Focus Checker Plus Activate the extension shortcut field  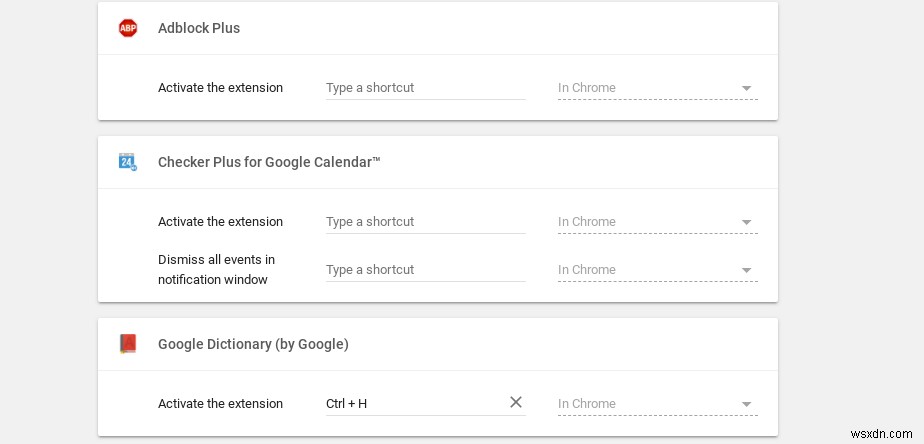[425, 222]
